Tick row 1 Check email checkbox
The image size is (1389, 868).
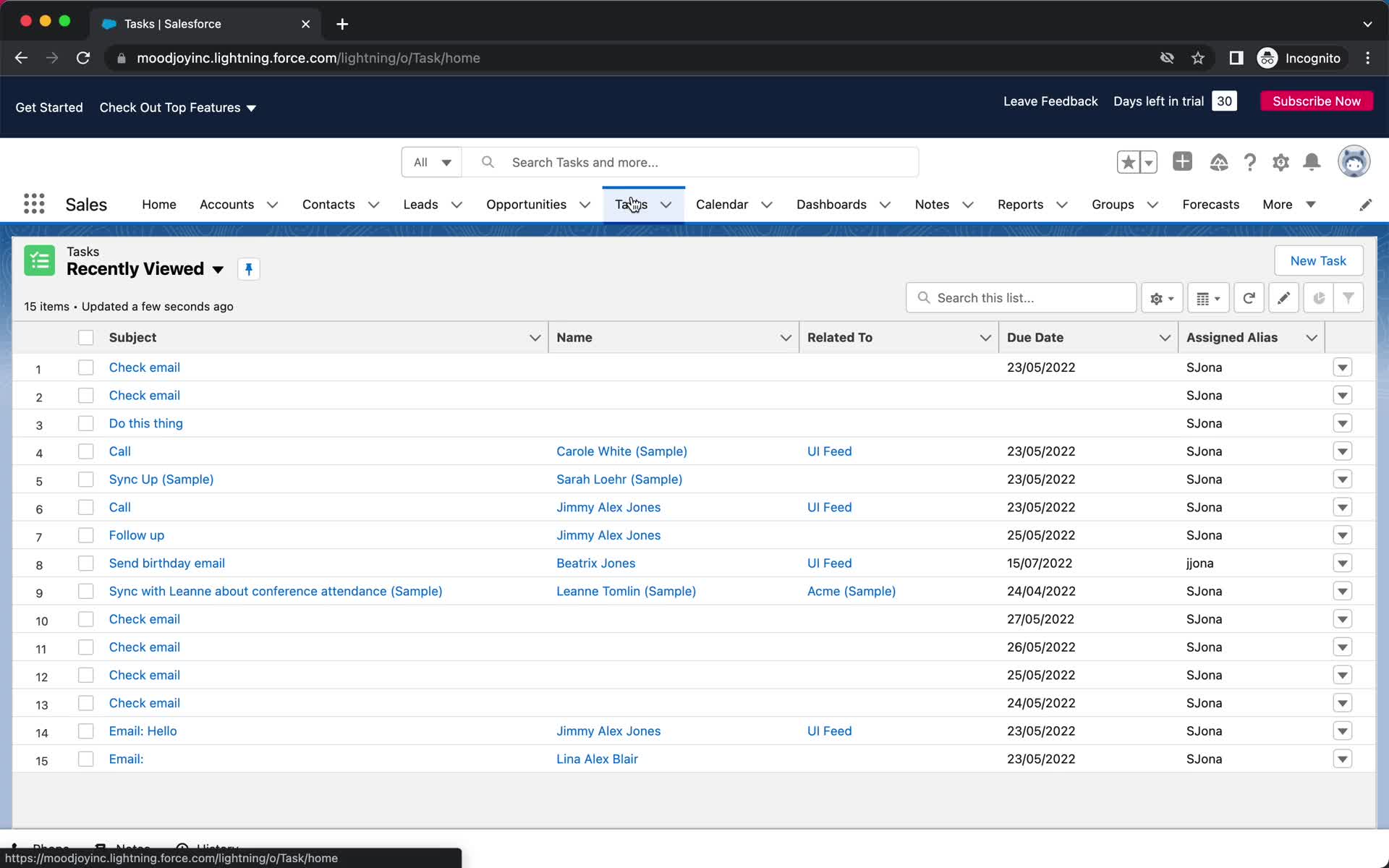tap(86, 367)
